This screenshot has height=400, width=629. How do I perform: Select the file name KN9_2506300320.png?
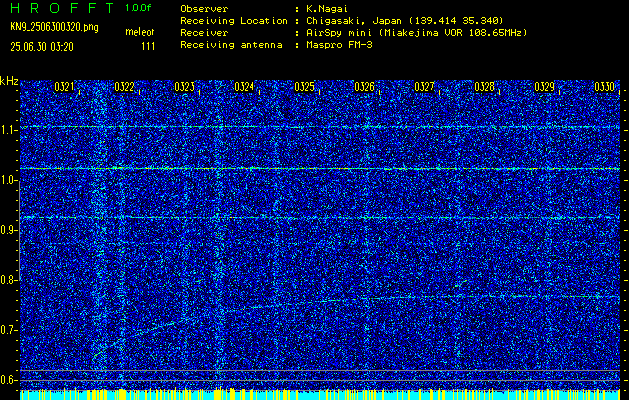pos(54,27)
